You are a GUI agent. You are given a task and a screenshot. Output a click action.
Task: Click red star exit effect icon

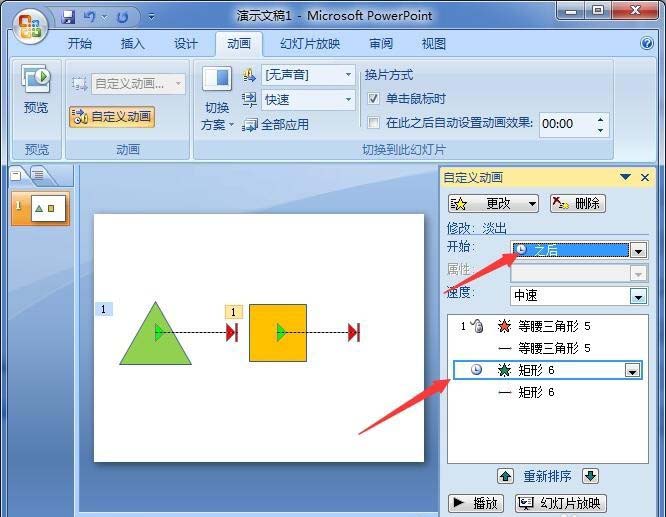[504, 326]
